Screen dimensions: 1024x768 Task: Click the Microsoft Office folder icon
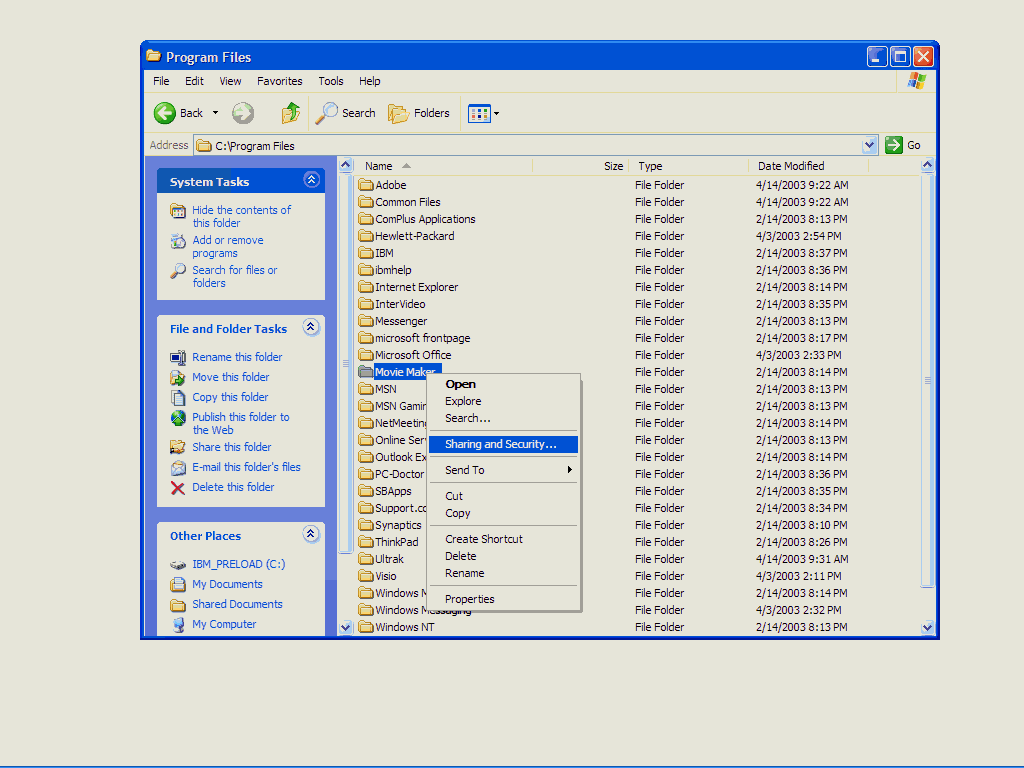pyautogui.click(x=366, y=355)
